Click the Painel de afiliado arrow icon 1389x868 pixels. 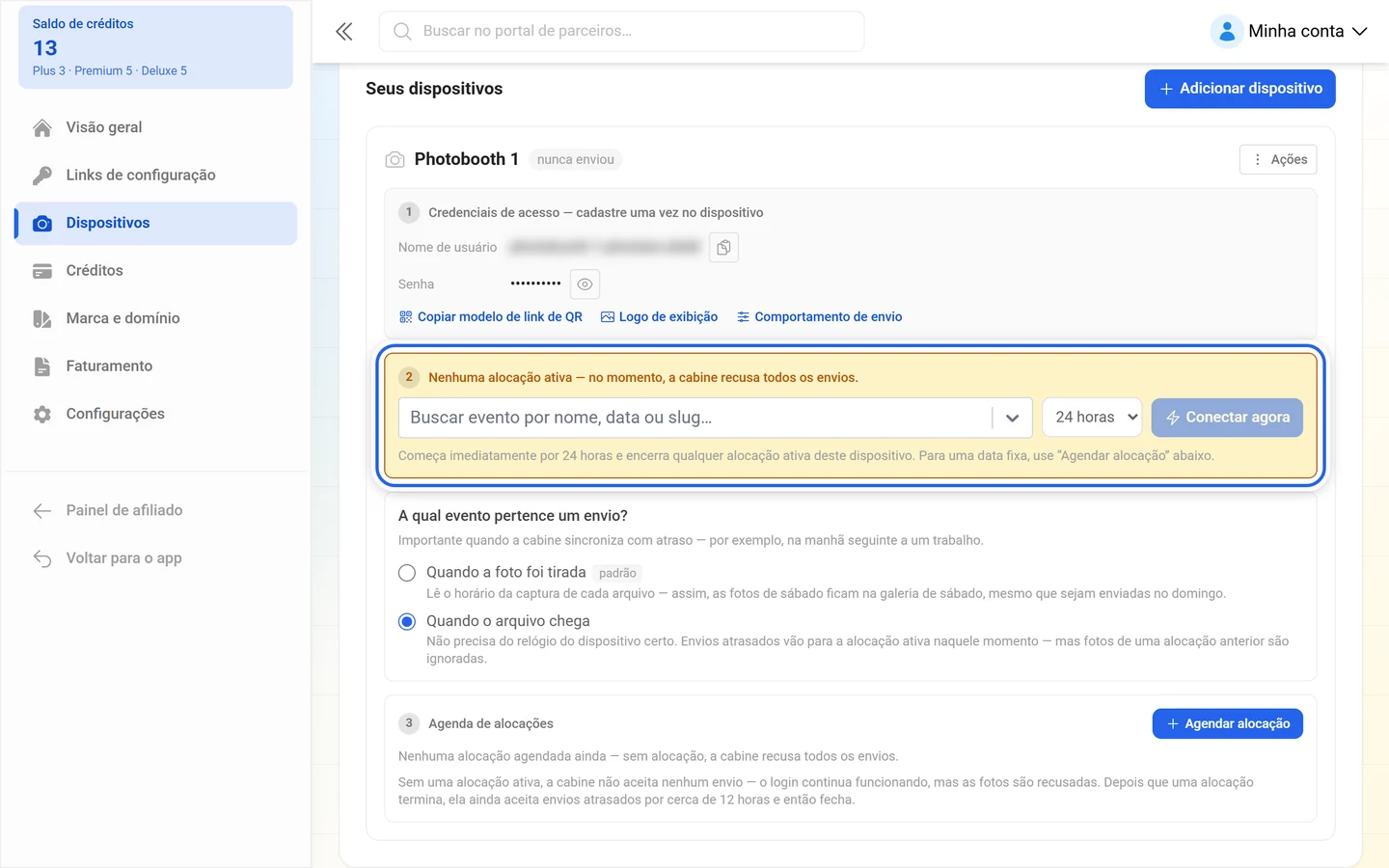[42, 510]
